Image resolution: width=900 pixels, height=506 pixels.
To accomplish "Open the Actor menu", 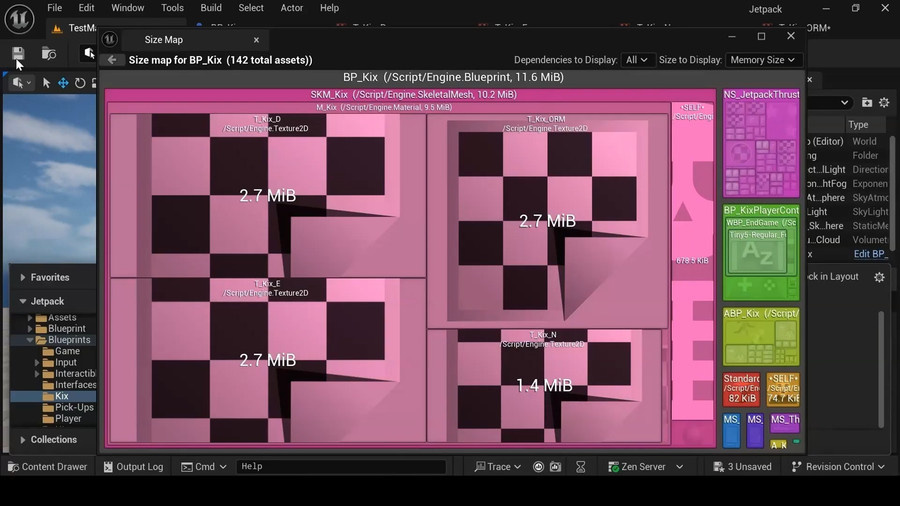I will click(292, 8).
